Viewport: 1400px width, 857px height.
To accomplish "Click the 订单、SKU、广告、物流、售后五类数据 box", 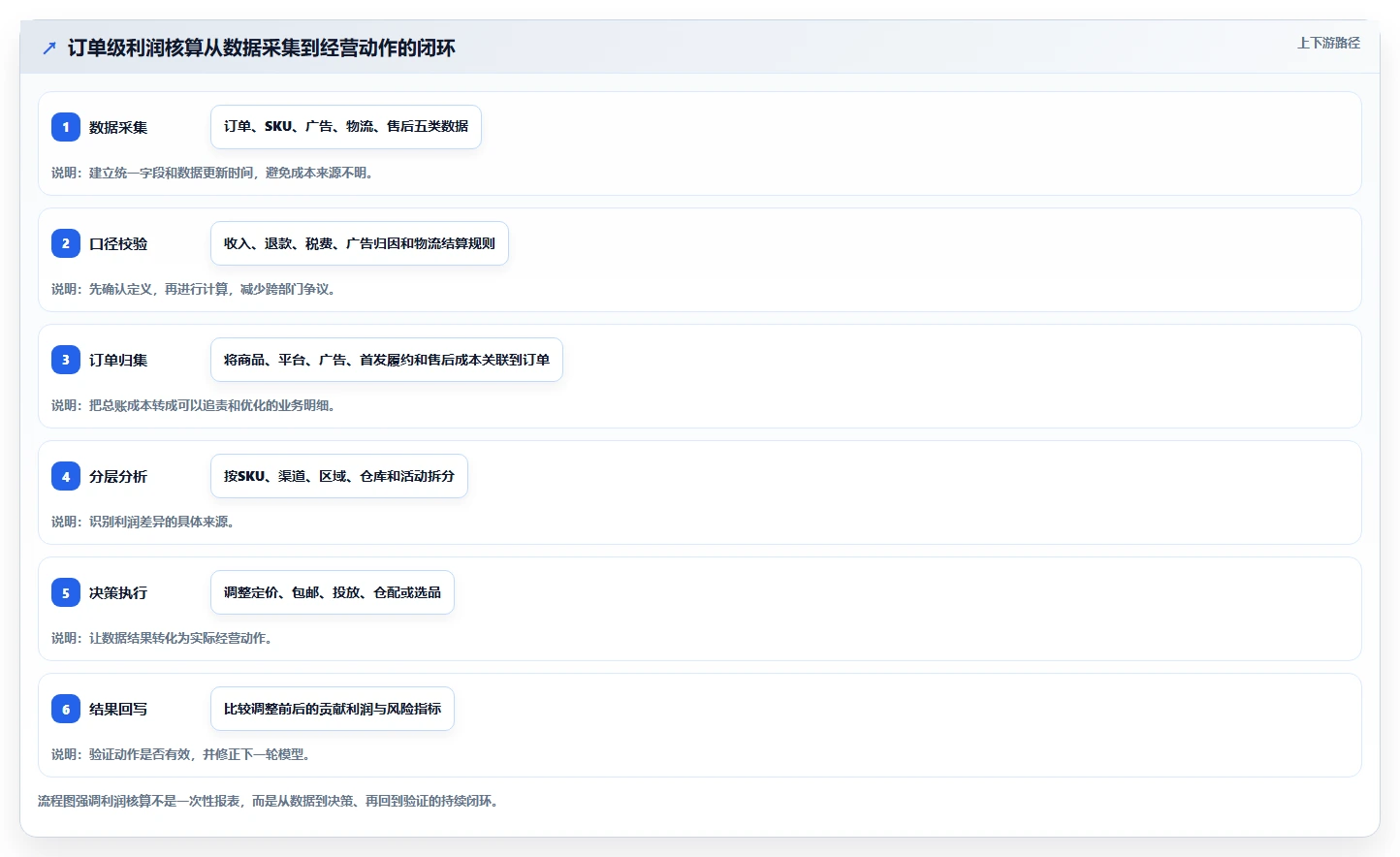I will (x=346, y=127).
